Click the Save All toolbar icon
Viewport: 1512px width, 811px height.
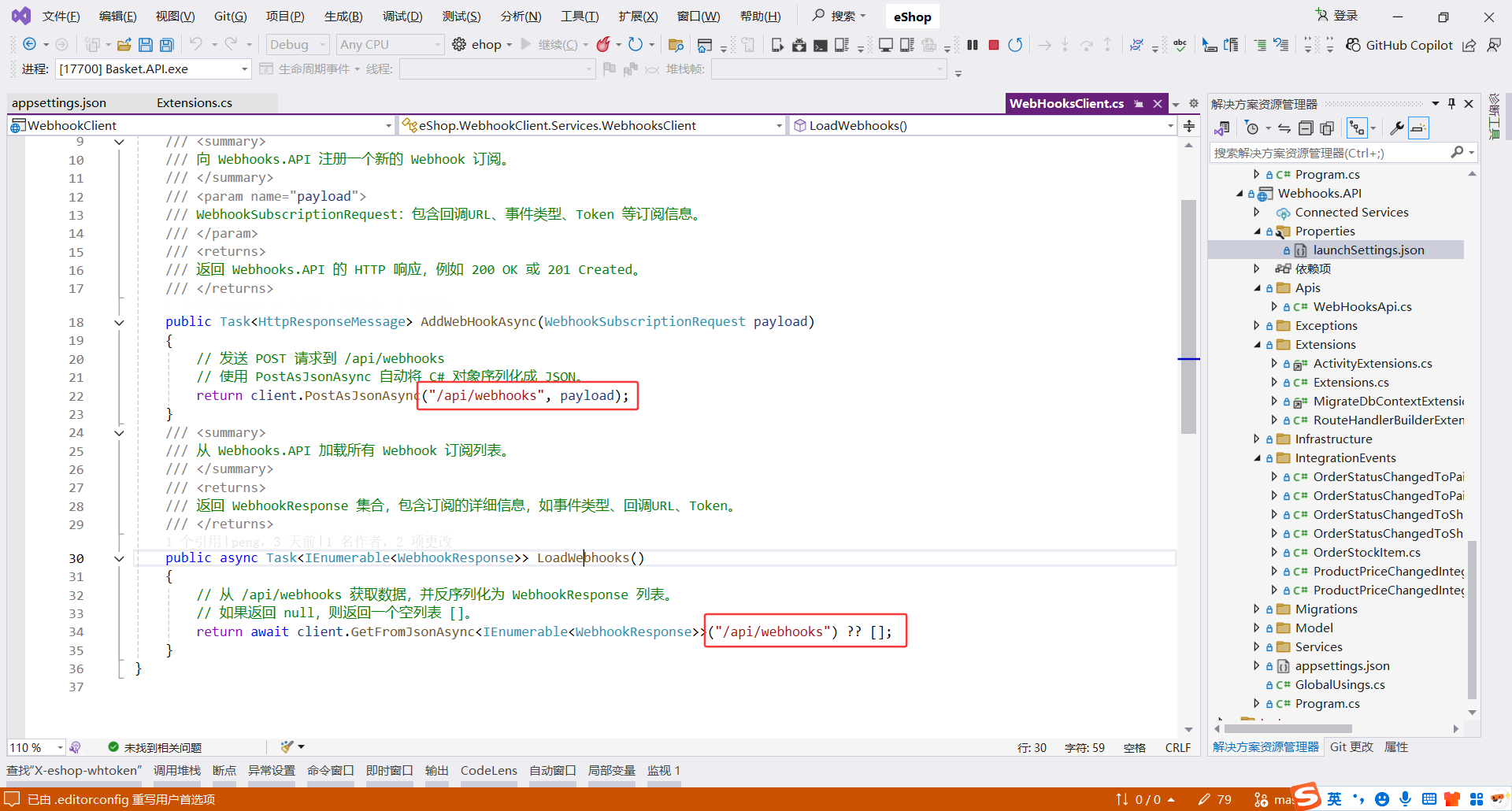click(167, 45)
